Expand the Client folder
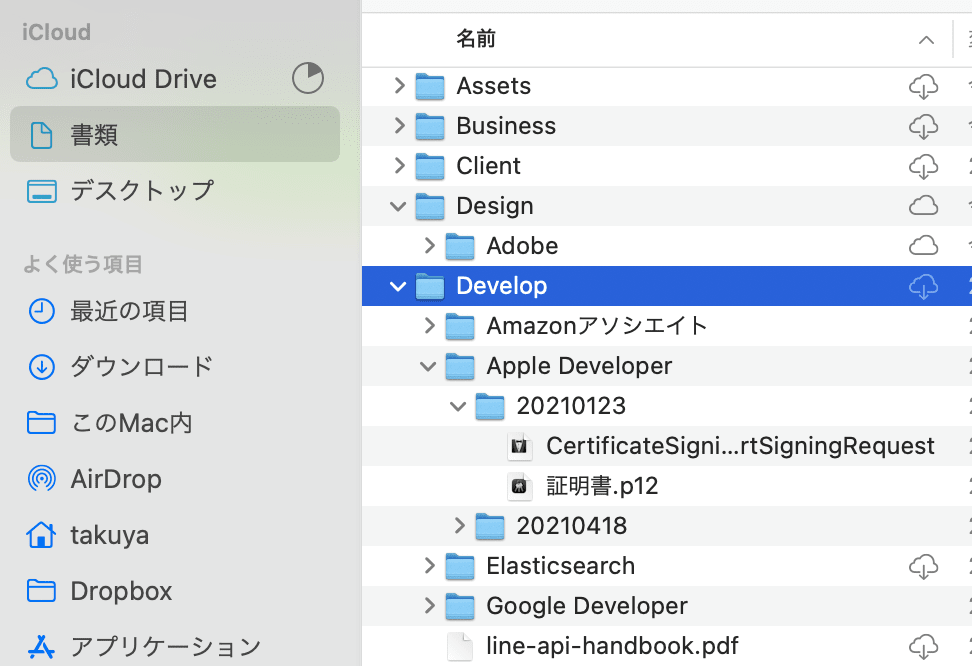This screenshot has height=666, width=972. pyautogui.click(x=399, y=166)
